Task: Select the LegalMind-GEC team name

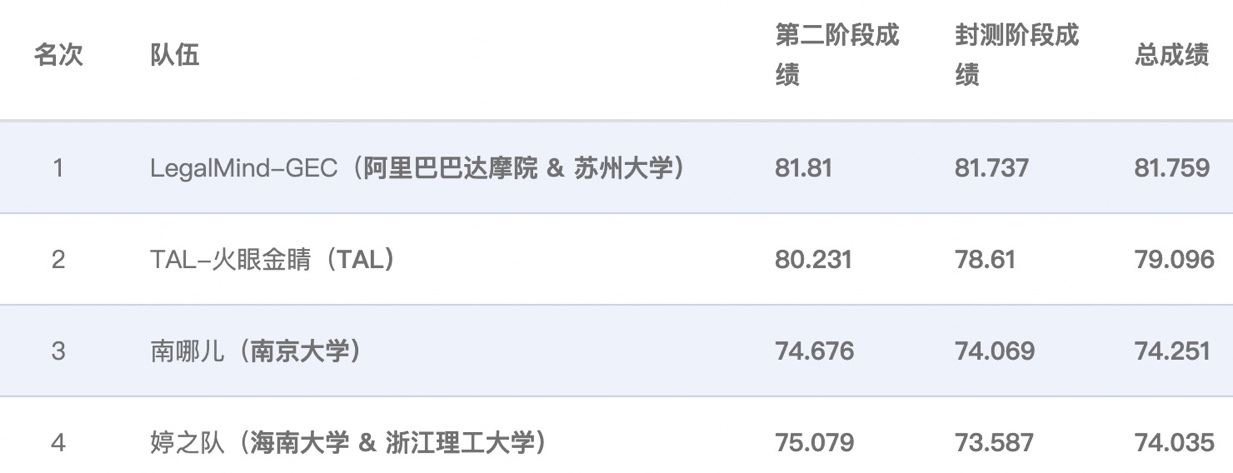Action: [418, 168]
